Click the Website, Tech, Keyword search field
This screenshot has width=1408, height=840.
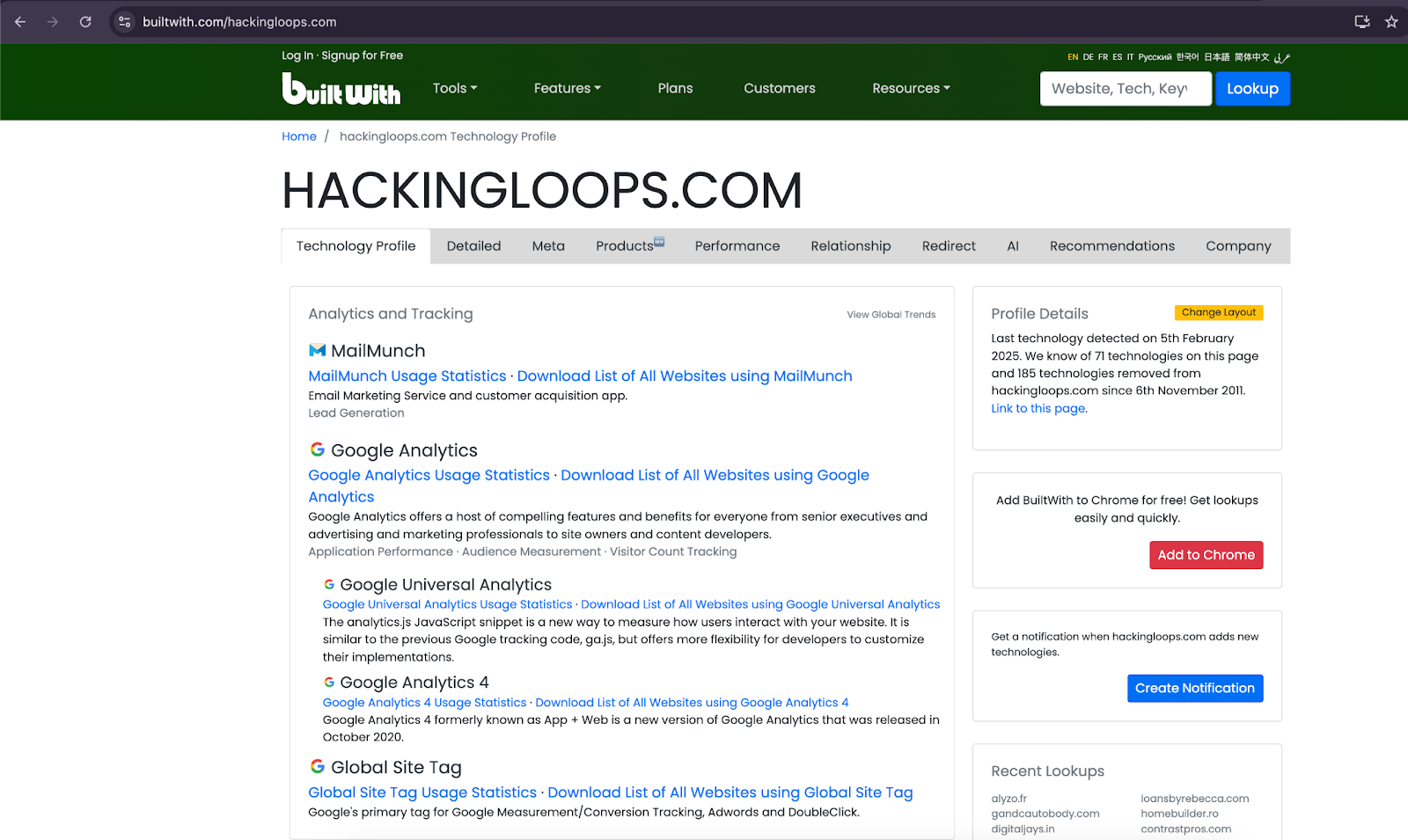(x=1126, y=89)
